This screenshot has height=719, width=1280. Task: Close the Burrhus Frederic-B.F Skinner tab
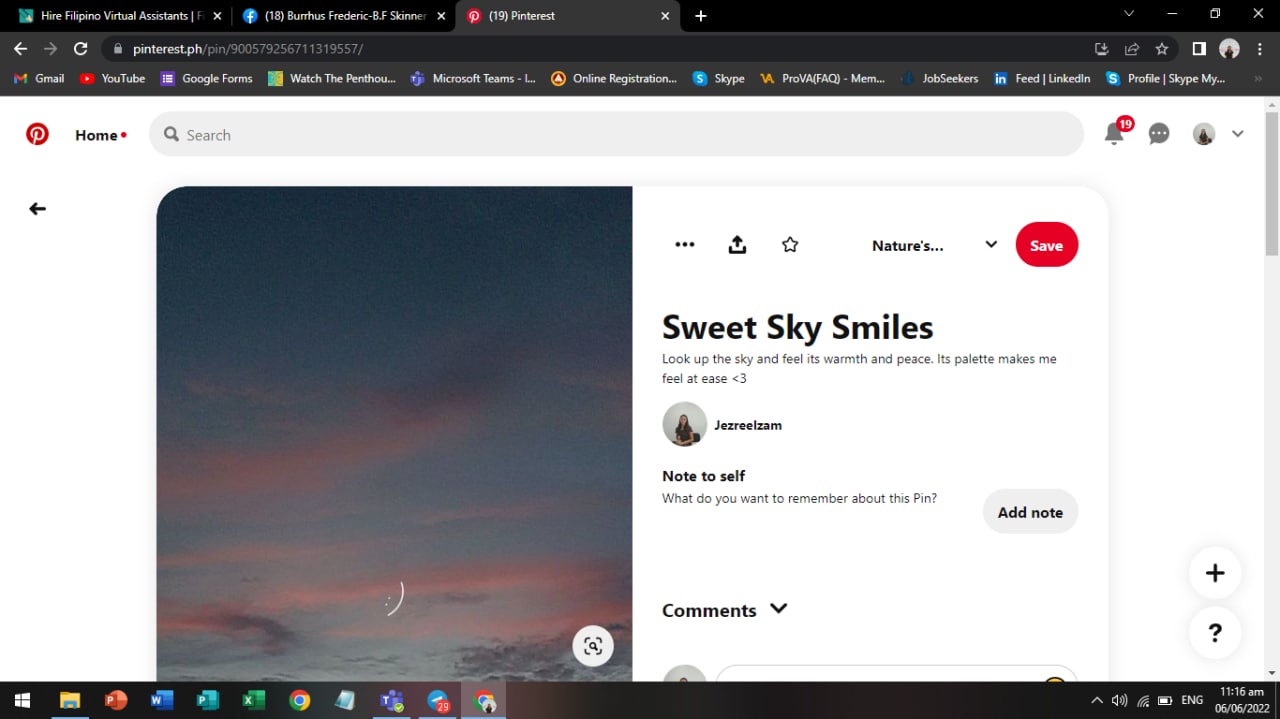pos(441,16)
